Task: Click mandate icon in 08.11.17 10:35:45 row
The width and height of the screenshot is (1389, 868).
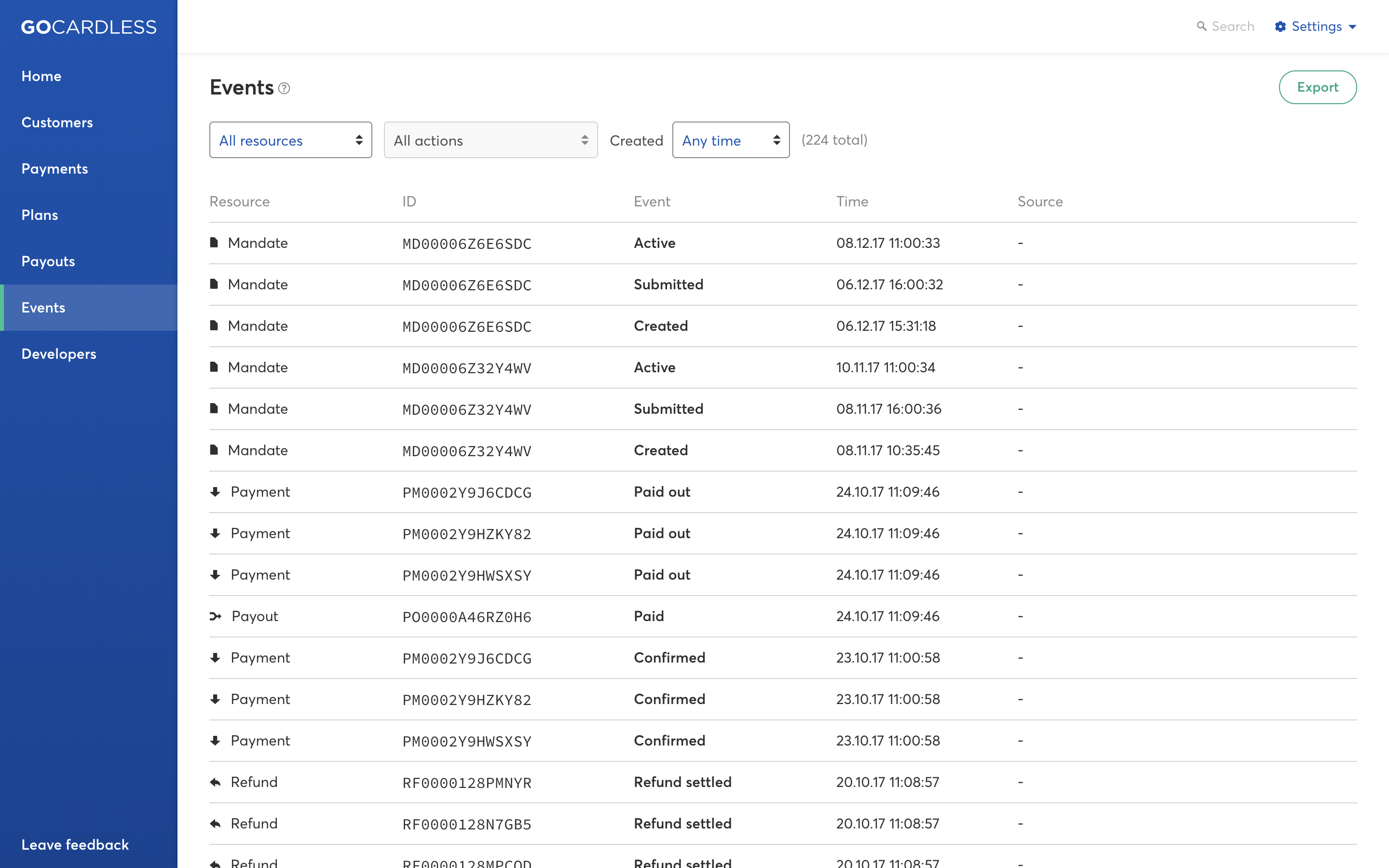Action: [x=214, y=449]
